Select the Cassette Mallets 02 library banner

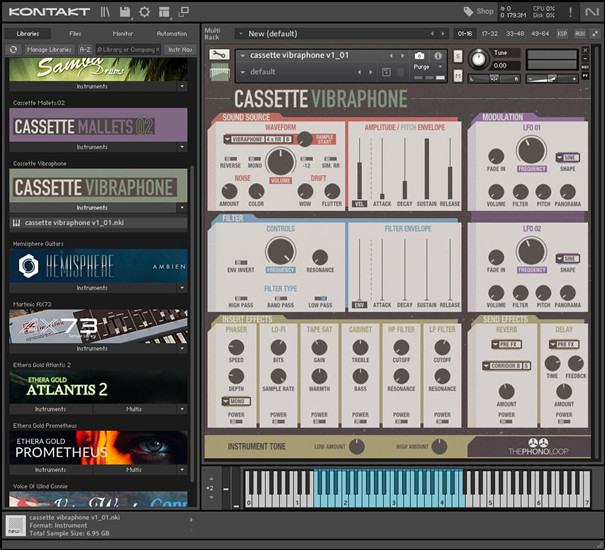(x=98, y=126)
